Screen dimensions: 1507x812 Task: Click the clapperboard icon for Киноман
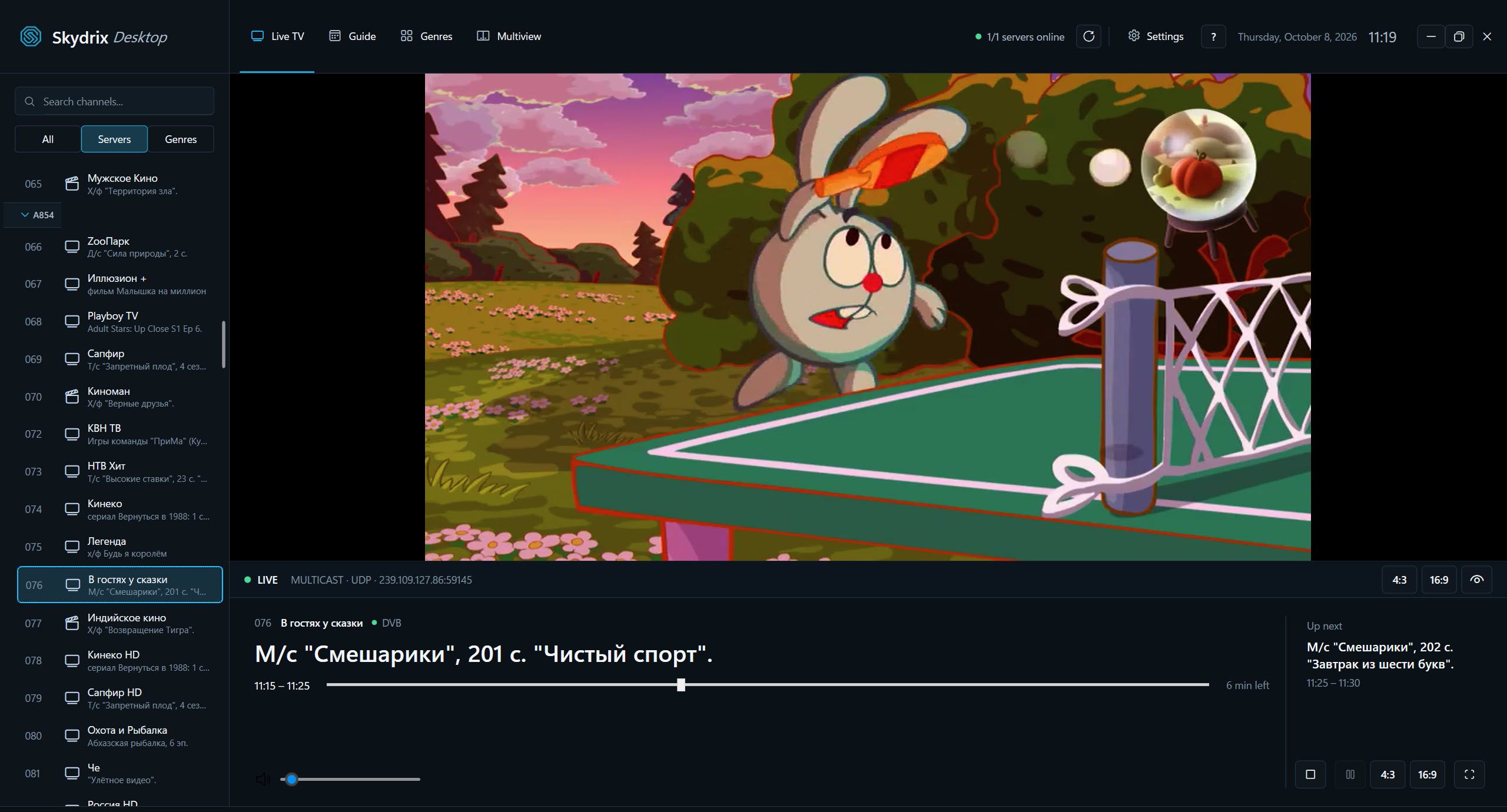[72, 397]
